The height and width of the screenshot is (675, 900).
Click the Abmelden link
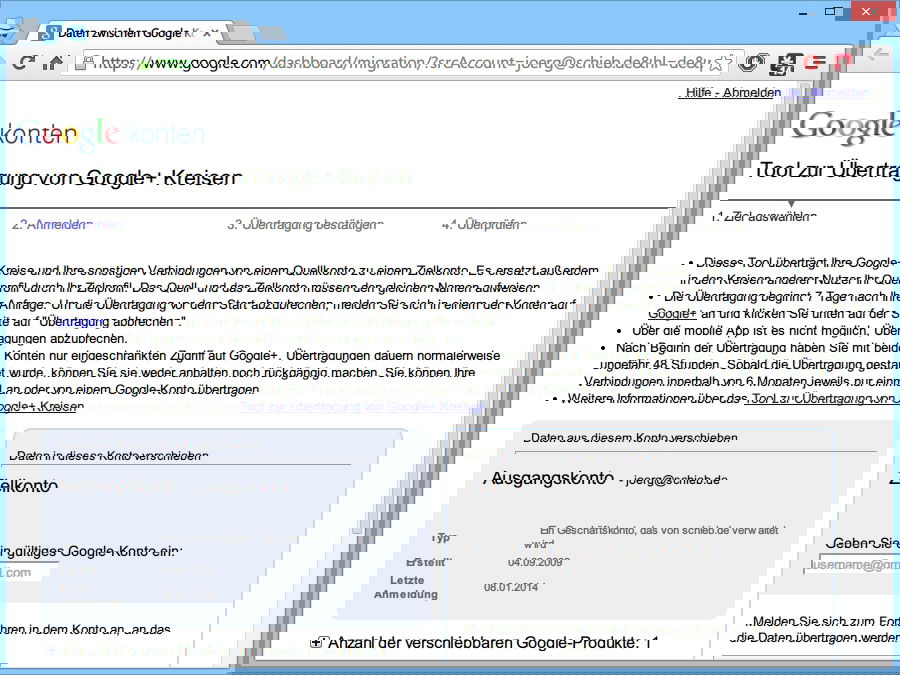coord(752,92)
